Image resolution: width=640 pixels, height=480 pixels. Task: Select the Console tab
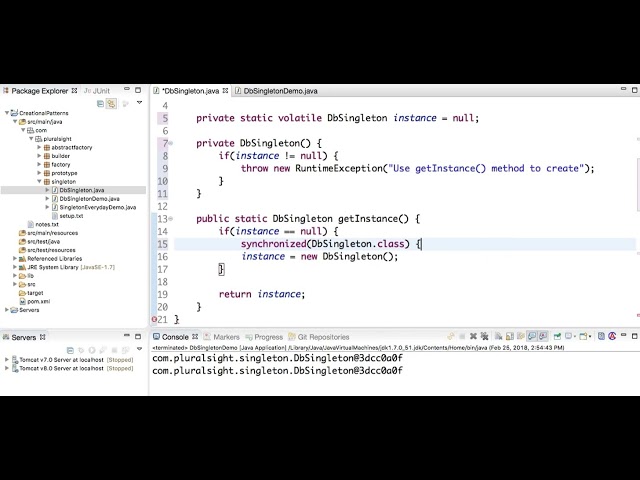click(x=175, y=337)
